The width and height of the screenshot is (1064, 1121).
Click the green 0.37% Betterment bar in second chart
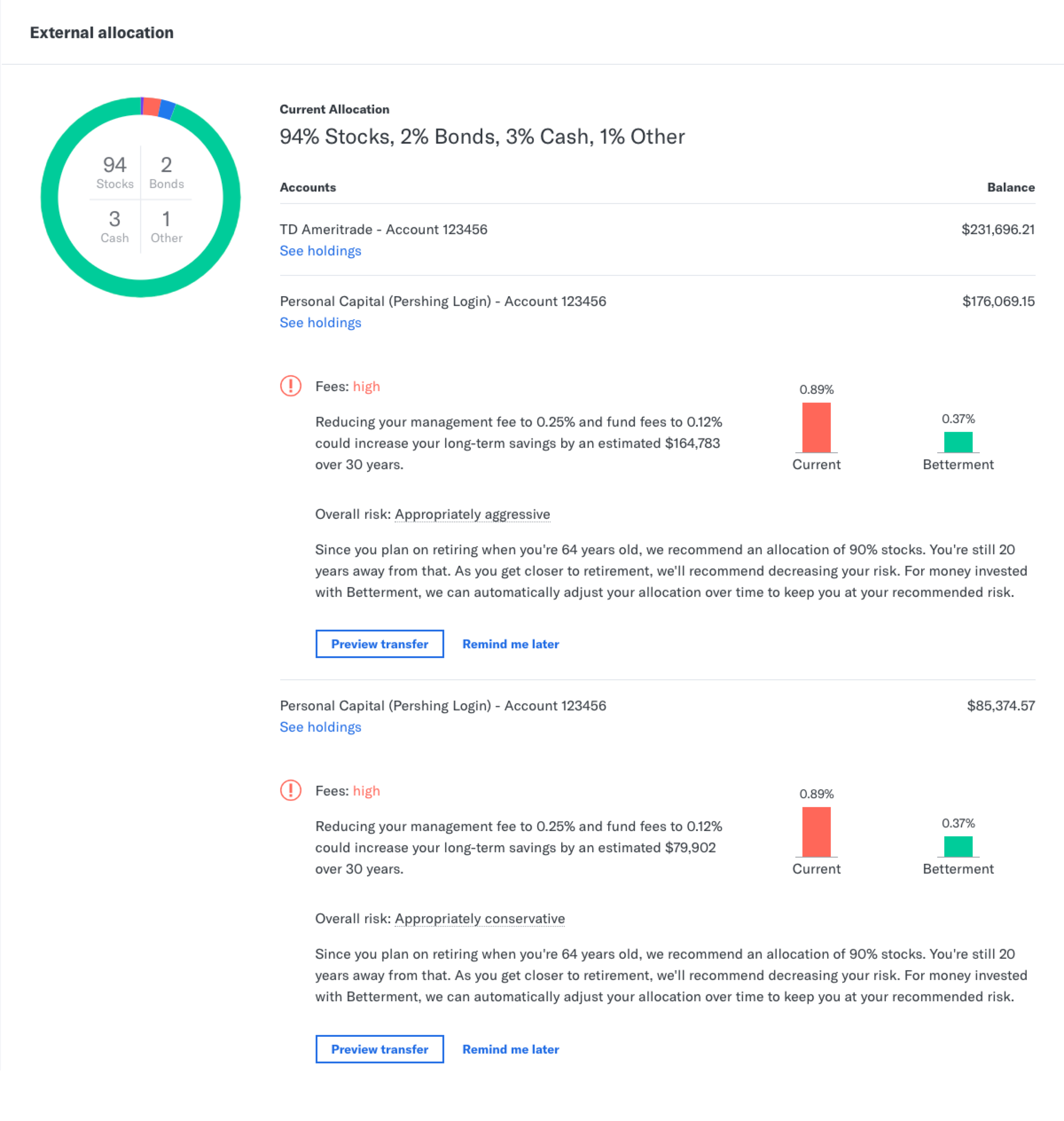click(x=958, y=847)
